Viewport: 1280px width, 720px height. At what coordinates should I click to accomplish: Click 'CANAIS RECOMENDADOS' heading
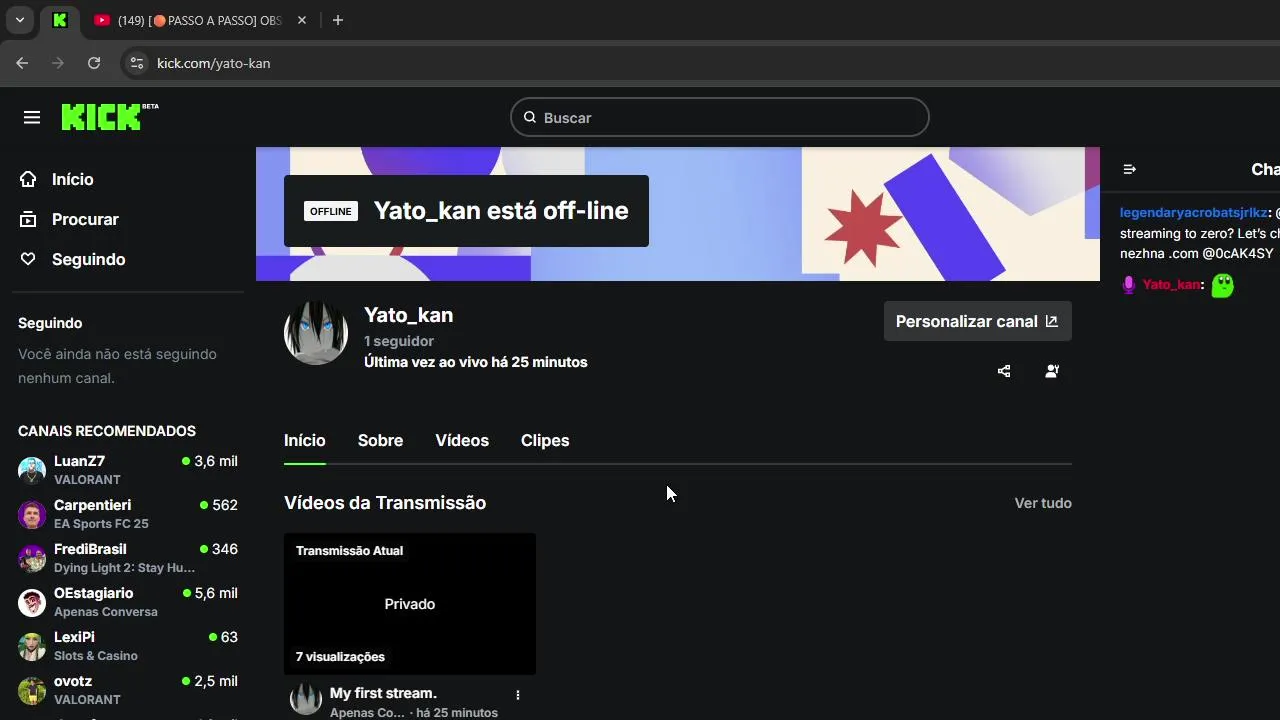(107, 431)
